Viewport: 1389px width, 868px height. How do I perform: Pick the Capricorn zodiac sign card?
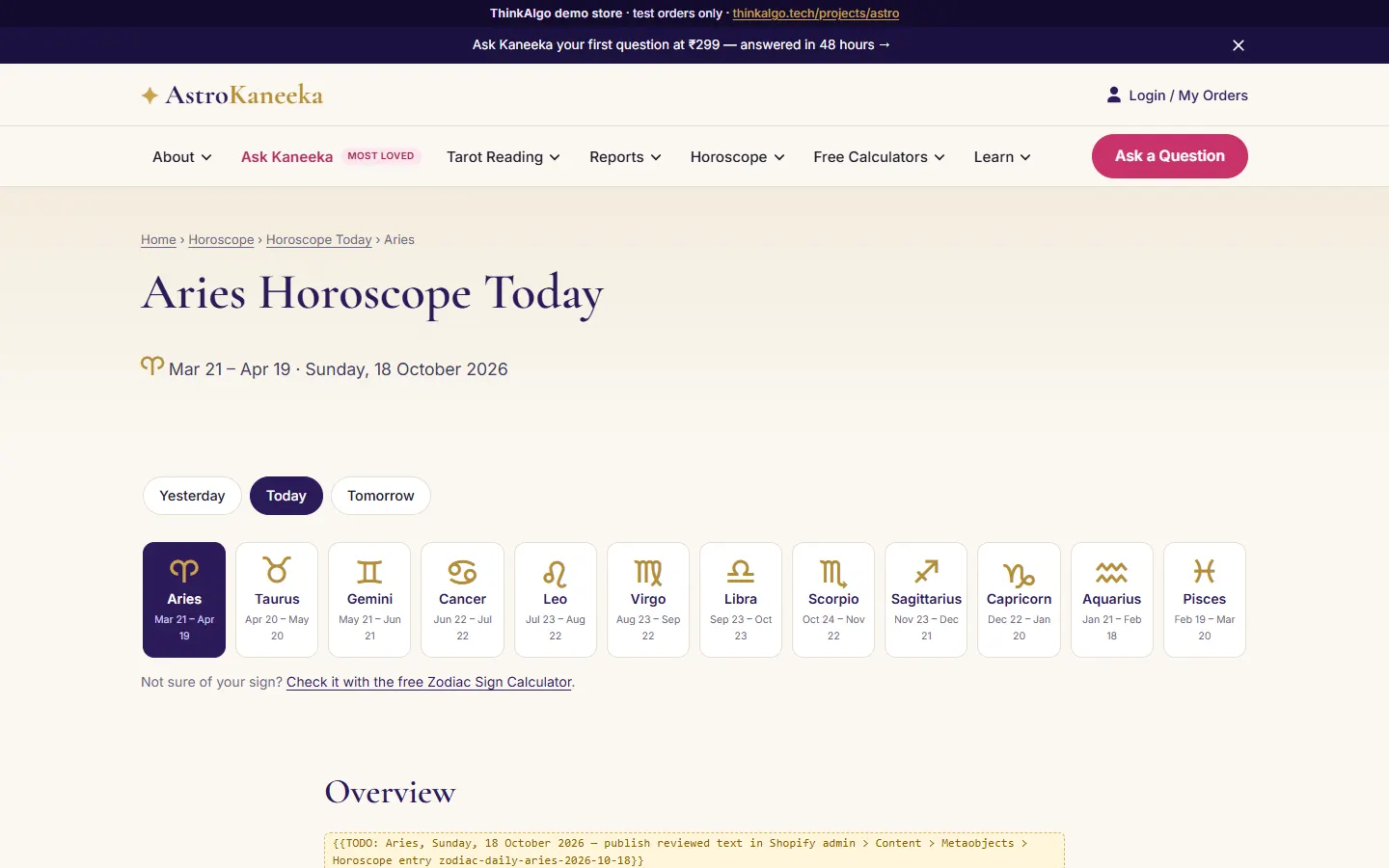click(1019, 600)
